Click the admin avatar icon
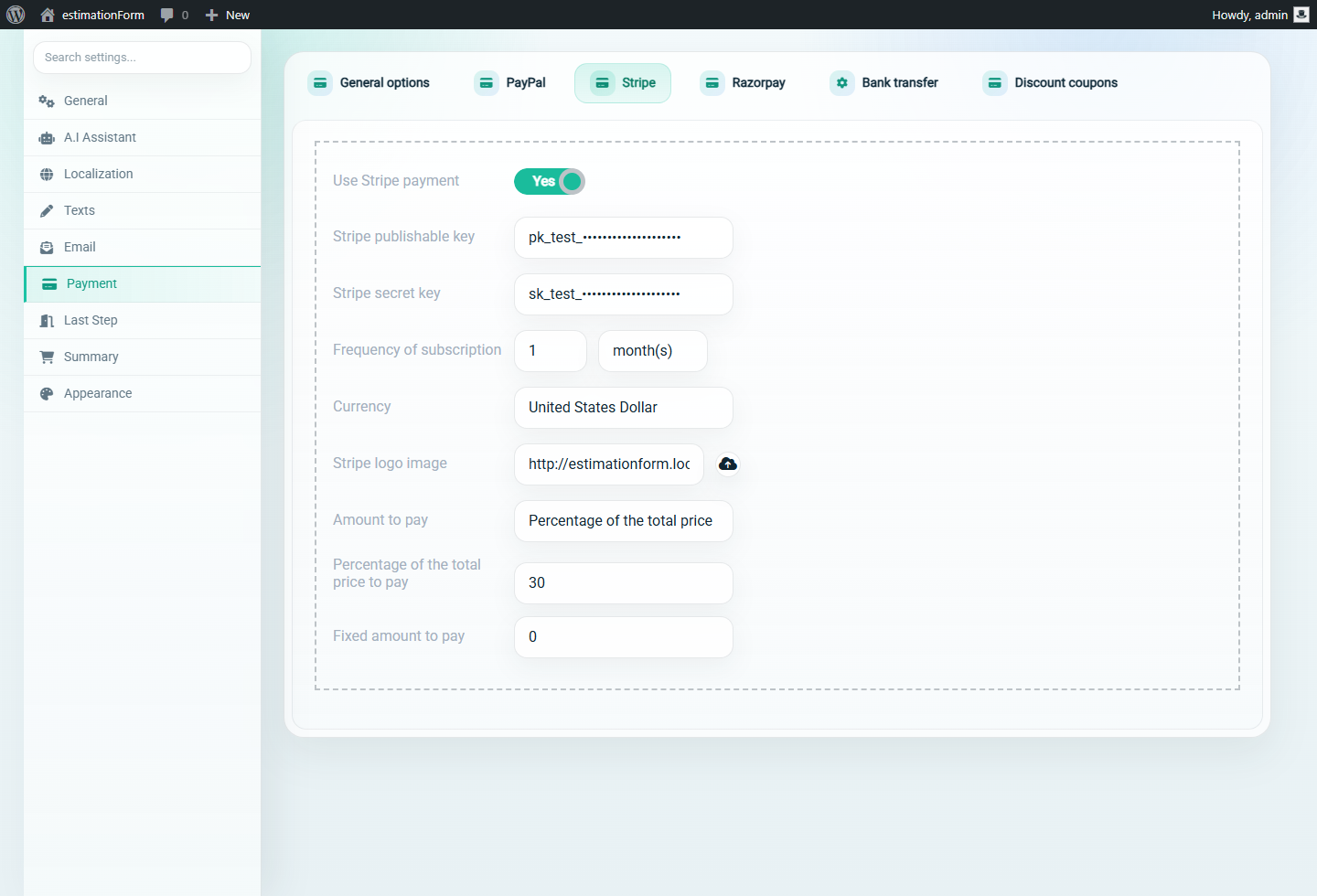This screenshot has width=1317, height=896. click(x=1301, y=15)
